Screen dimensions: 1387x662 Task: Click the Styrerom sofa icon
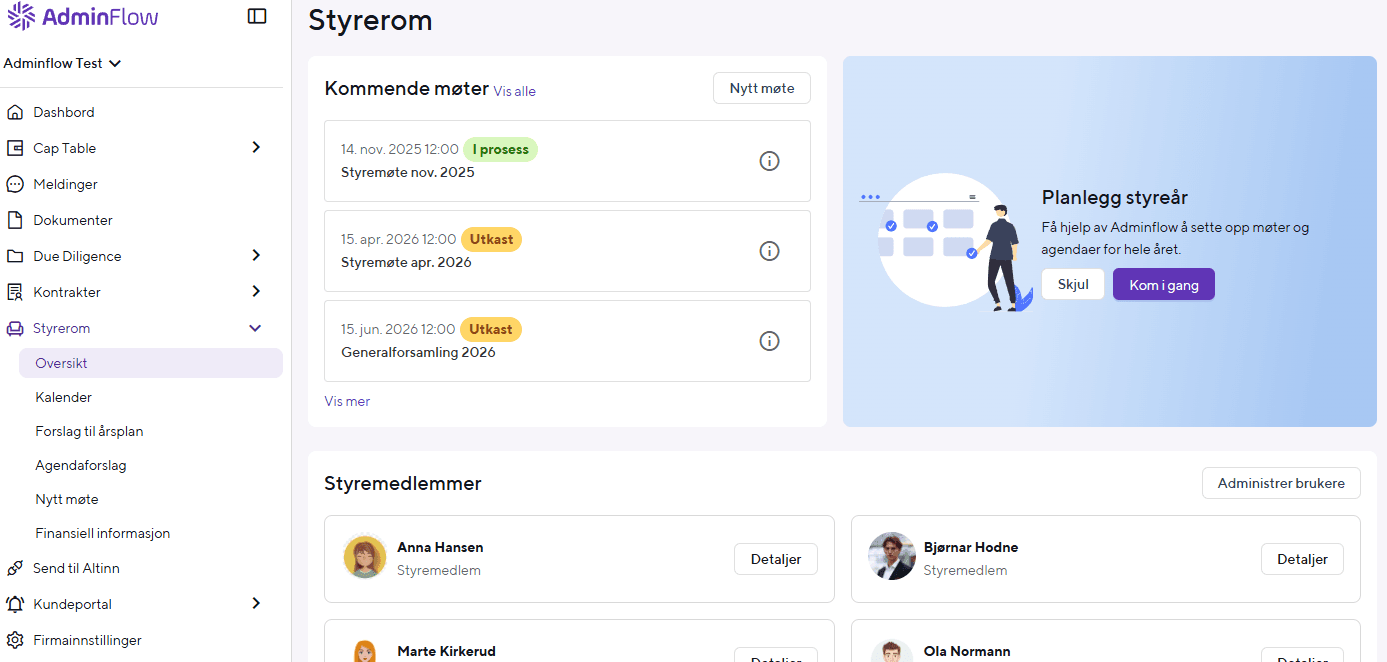(x=15, y=328)
